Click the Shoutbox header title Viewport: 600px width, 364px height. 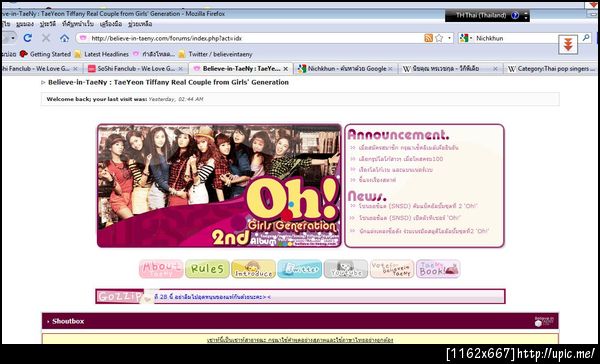coord(68,322)
